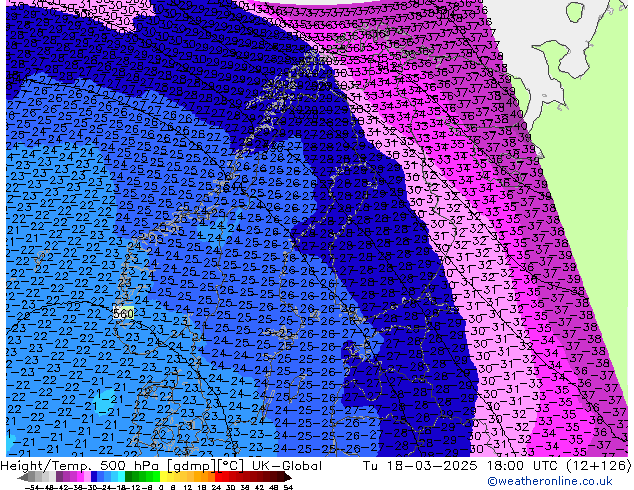
Task: Click the bright green -8 legend swatch
Action: pos(156,476)
